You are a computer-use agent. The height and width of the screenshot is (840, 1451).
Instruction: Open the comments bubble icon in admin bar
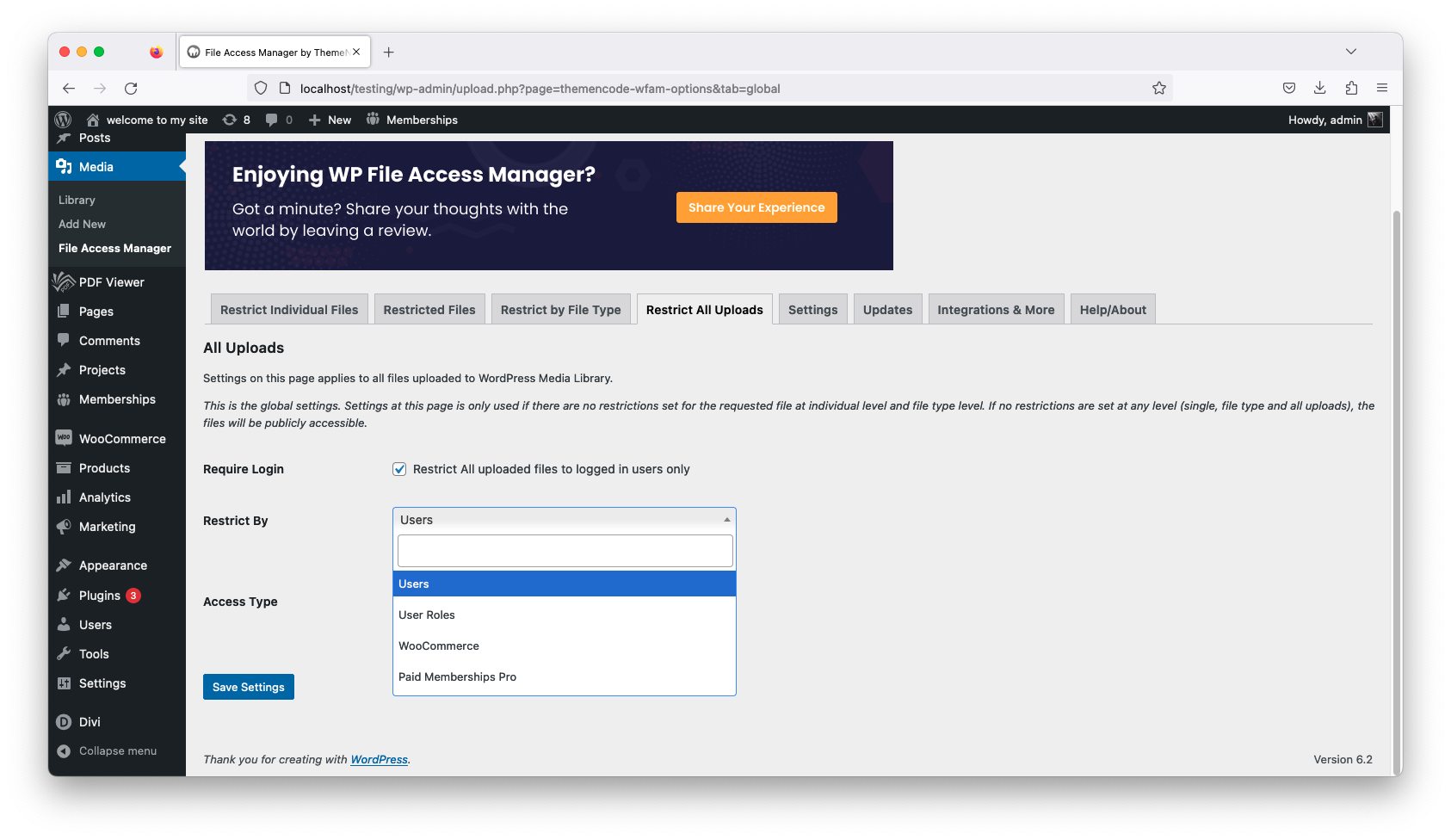[x=272, y=120]
